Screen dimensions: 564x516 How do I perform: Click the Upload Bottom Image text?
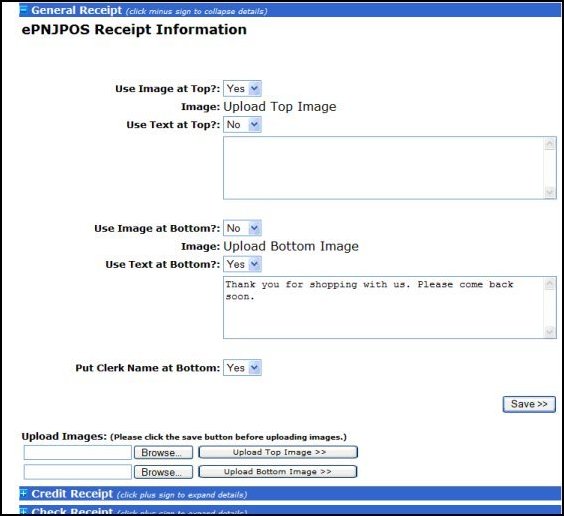291,246
